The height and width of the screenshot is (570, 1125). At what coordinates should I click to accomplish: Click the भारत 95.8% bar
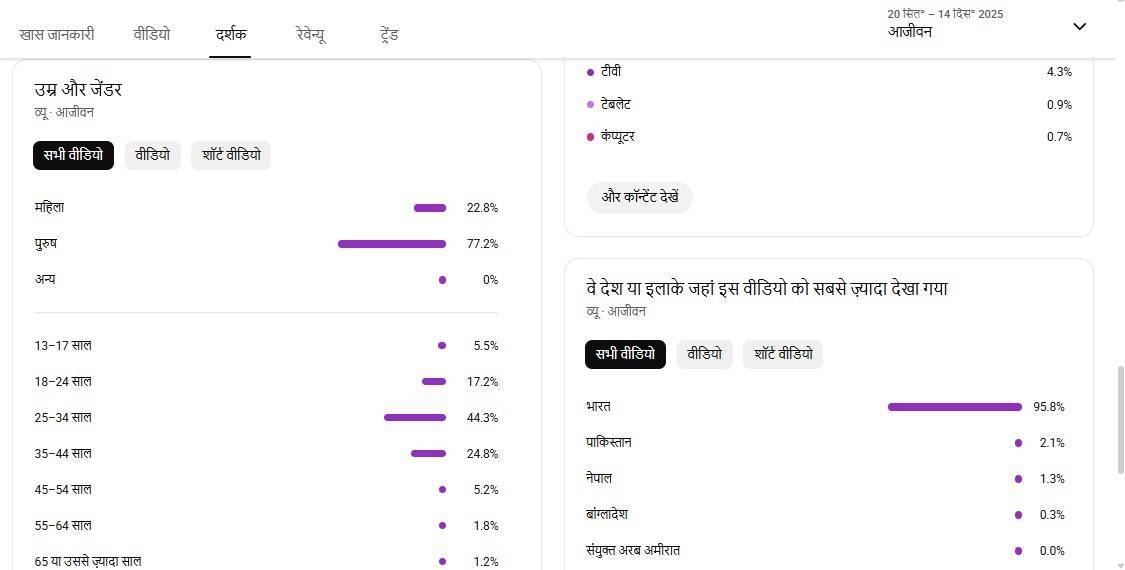[954, 407]
